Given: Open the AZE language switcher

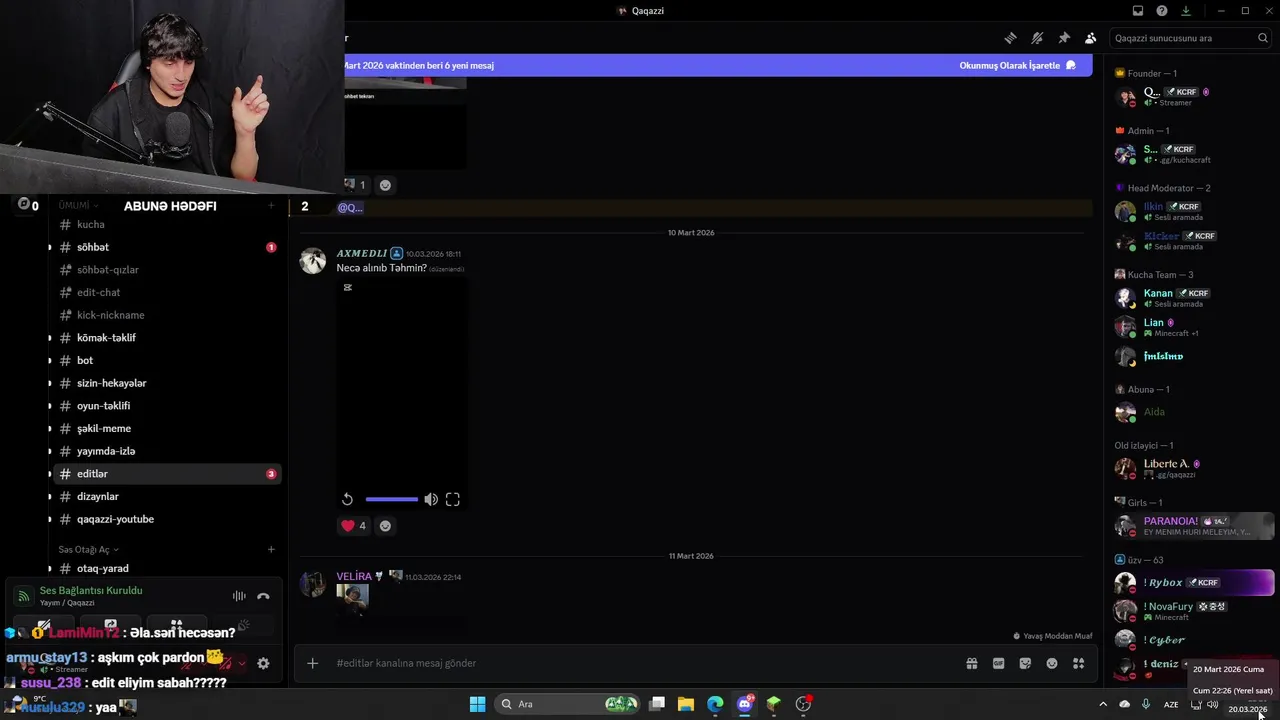Looking at the screenshot, I should [x=1171, y=704].
